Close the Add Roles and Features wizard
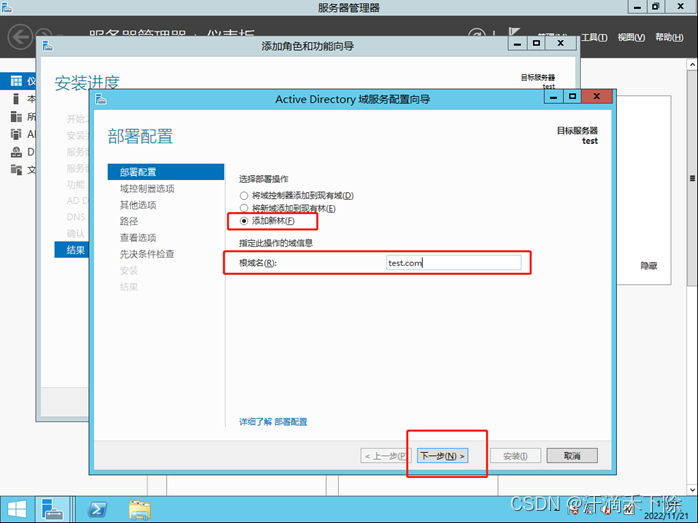The width and height of the screenshot is (698, 523). [561, 43]
